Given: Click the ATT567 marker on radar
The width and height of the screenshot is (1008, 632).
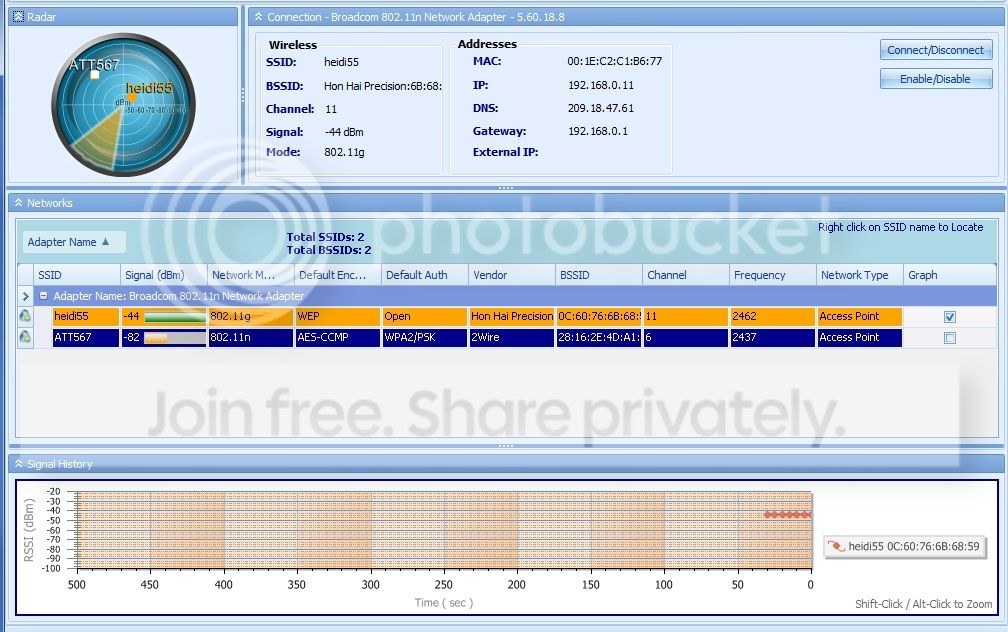Looking at the screenshot, I should point(94,75).
